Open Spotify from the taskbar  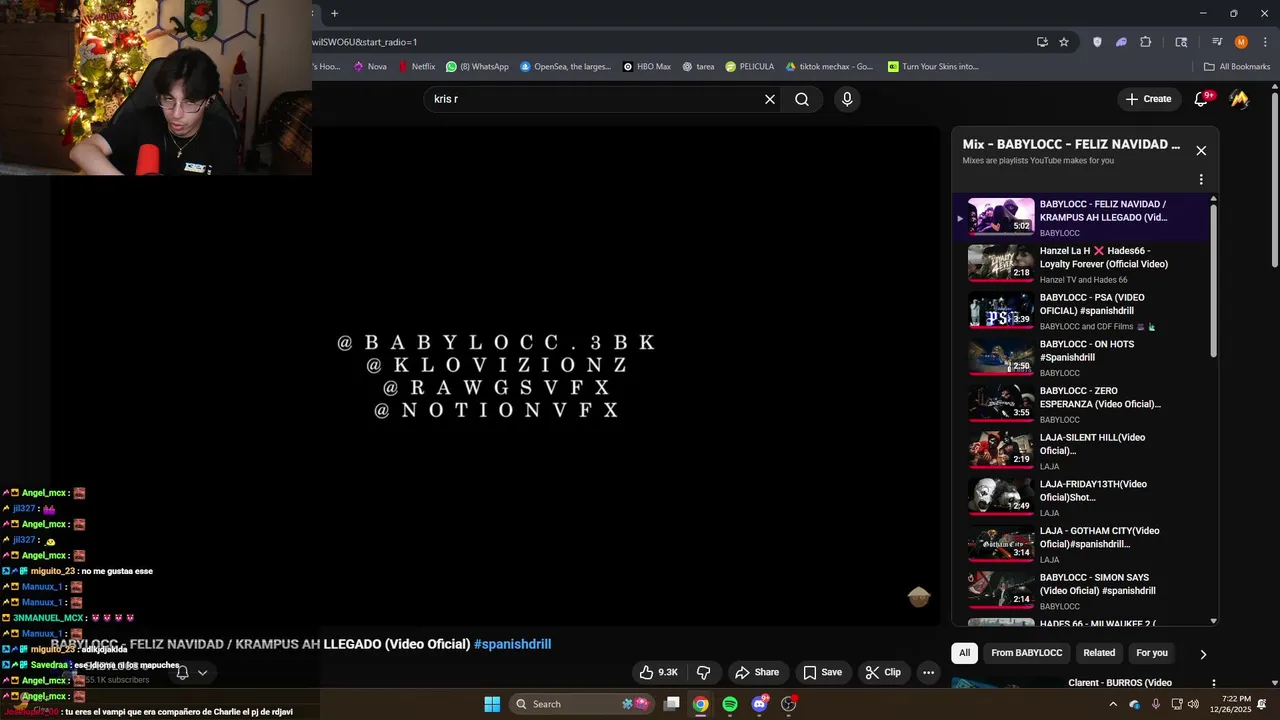730,704
